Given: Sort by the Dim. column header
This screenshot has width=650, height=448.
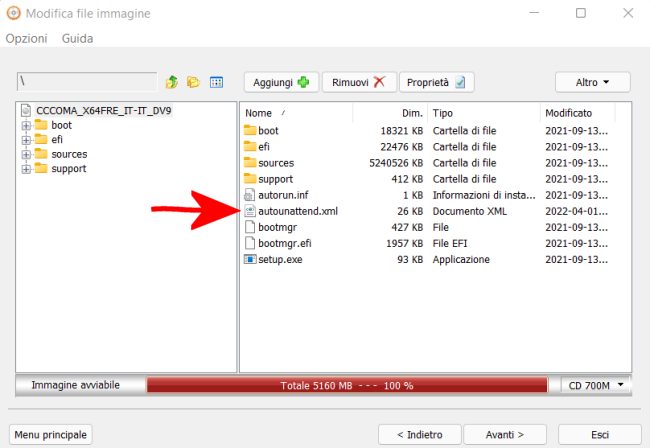Looking at the screenshot, I should [x=390, y=113].
